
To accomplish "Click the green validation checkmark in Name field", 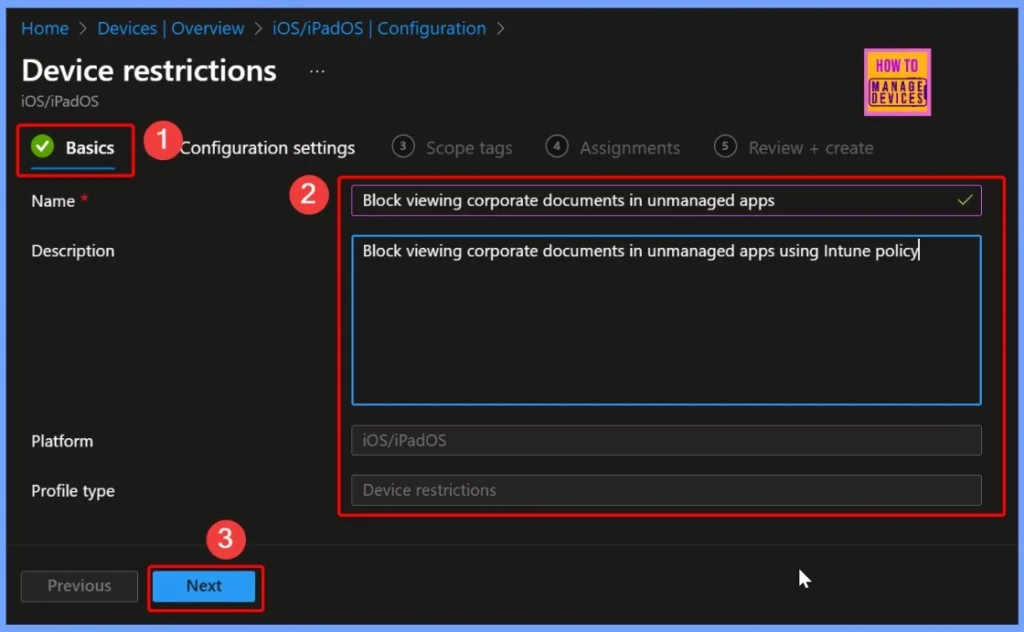I will tap(963, 200).
